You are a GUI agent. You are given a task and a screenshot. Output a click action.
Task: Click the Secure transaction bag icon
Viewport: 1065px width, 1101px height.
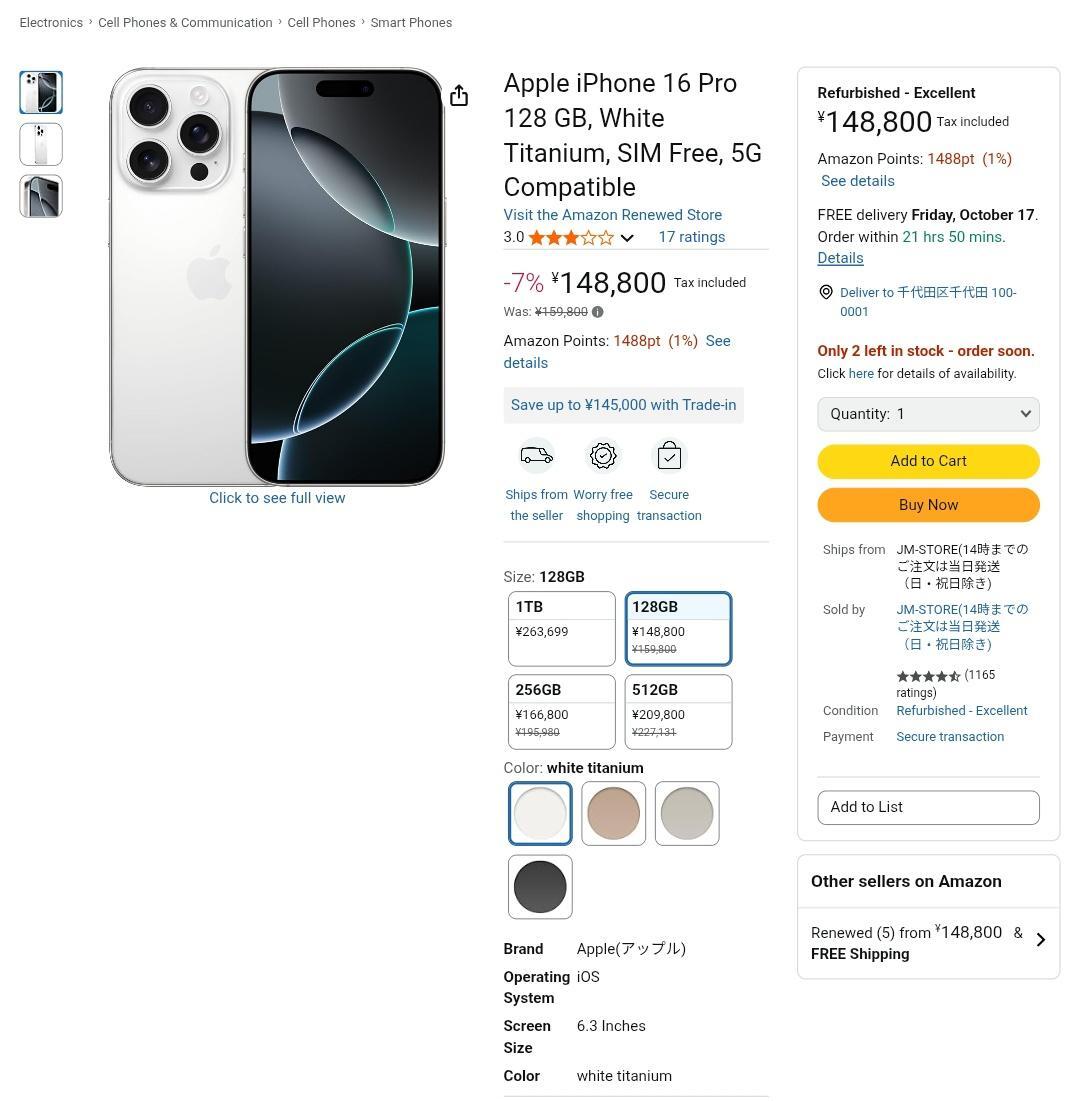click(x=669, y=456)
